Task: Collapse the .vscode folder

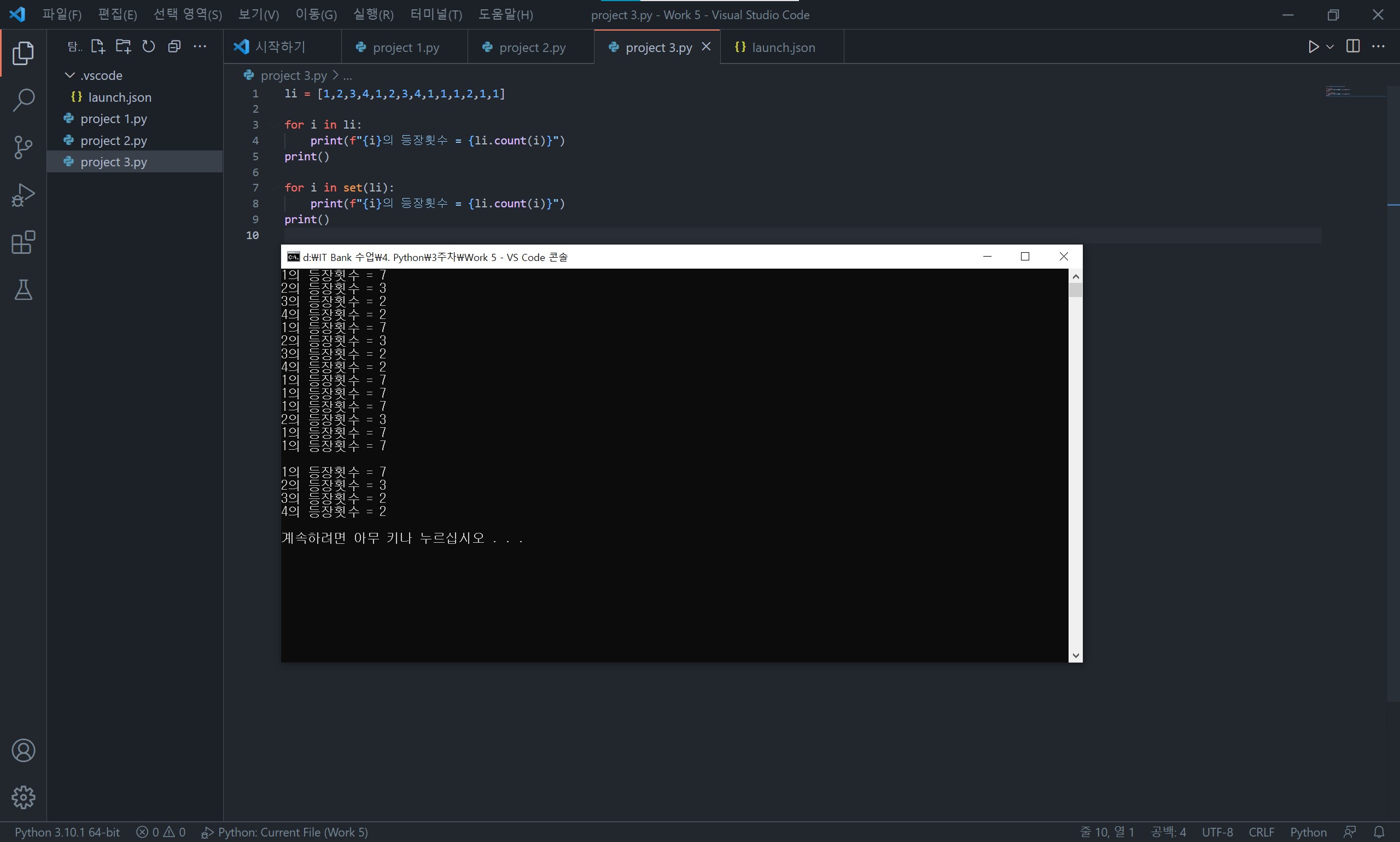Action: [x=70, y=76]
